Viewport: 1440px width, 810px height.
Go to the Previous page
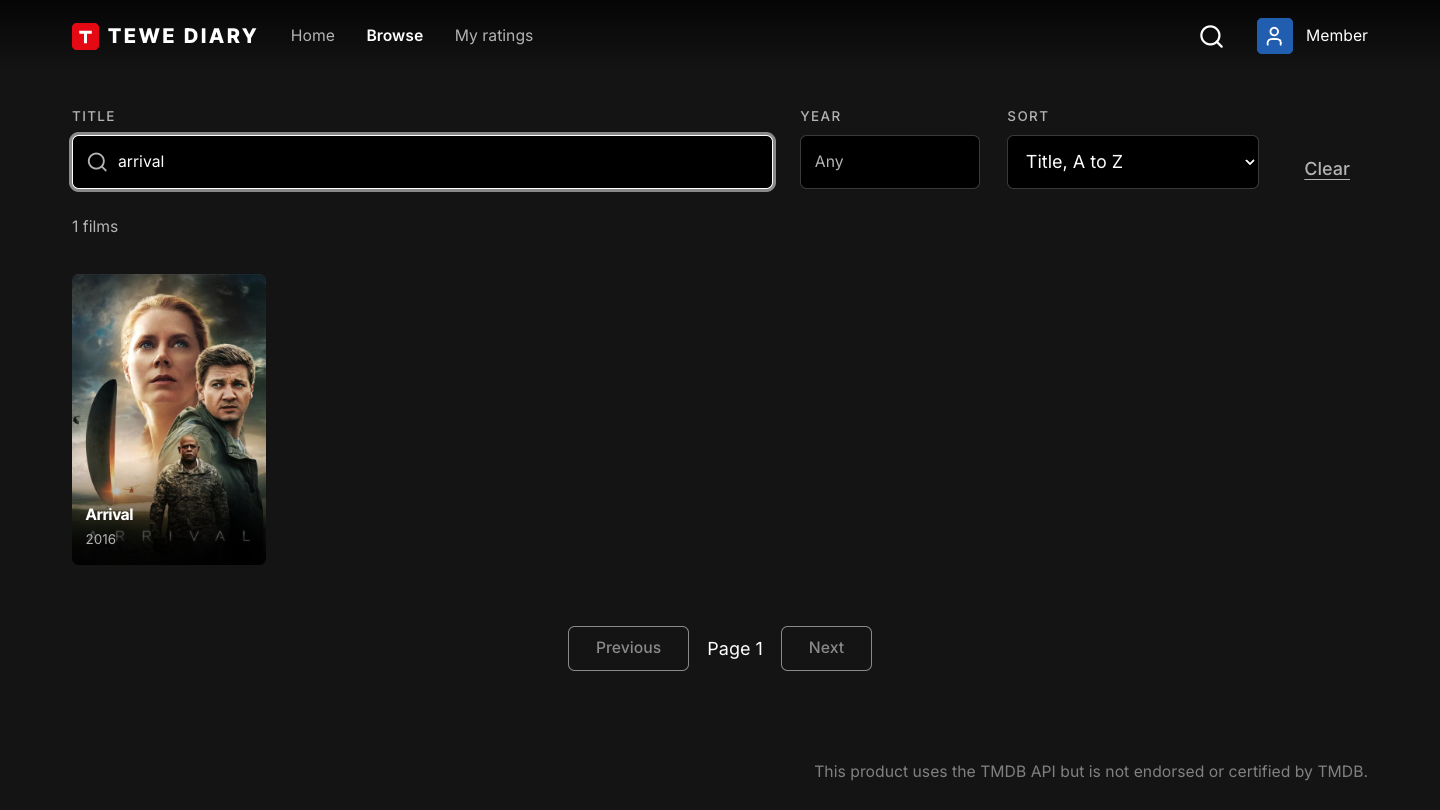(628, 648)
